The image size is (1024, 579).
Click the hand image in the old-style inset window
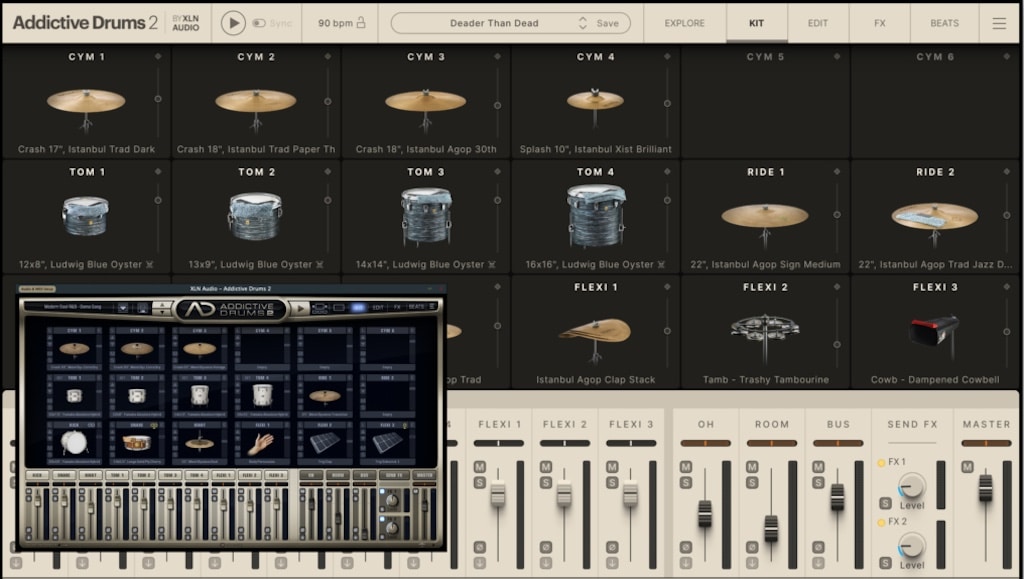pos(262,443)
